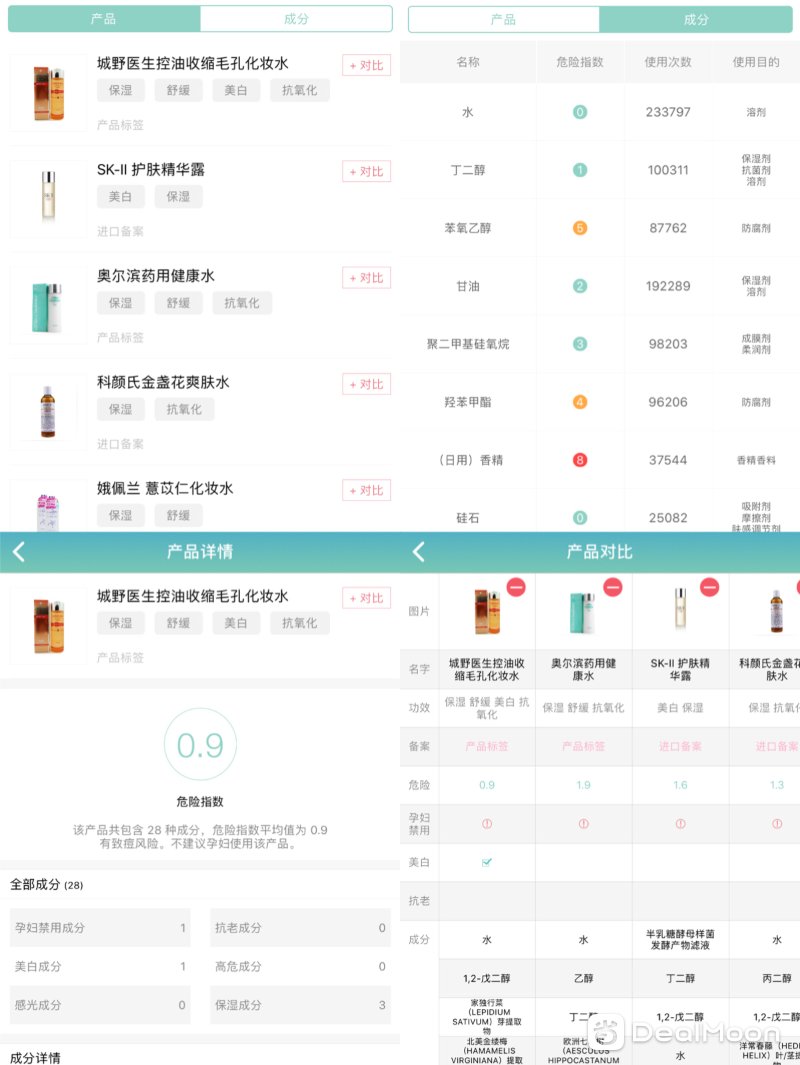Click 使用目的 column header
This screenshot has height=1065, width=800.
coord(756,62)
